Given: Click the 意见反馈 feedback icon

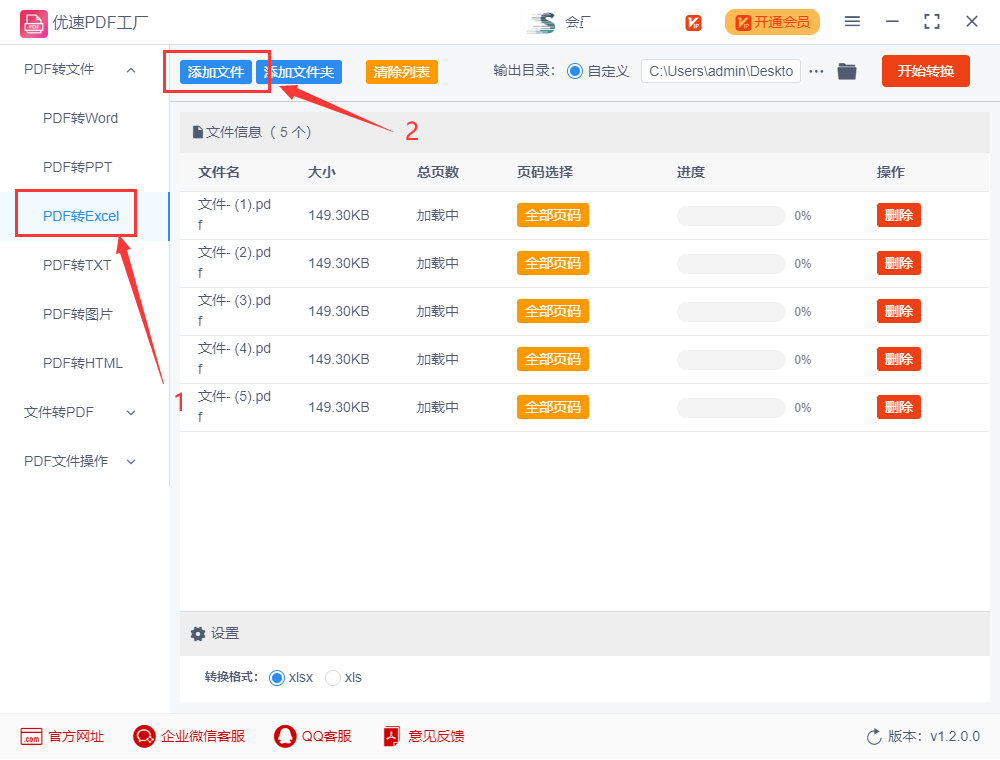Looking at the screenshot, I should (x=392, y=736).
